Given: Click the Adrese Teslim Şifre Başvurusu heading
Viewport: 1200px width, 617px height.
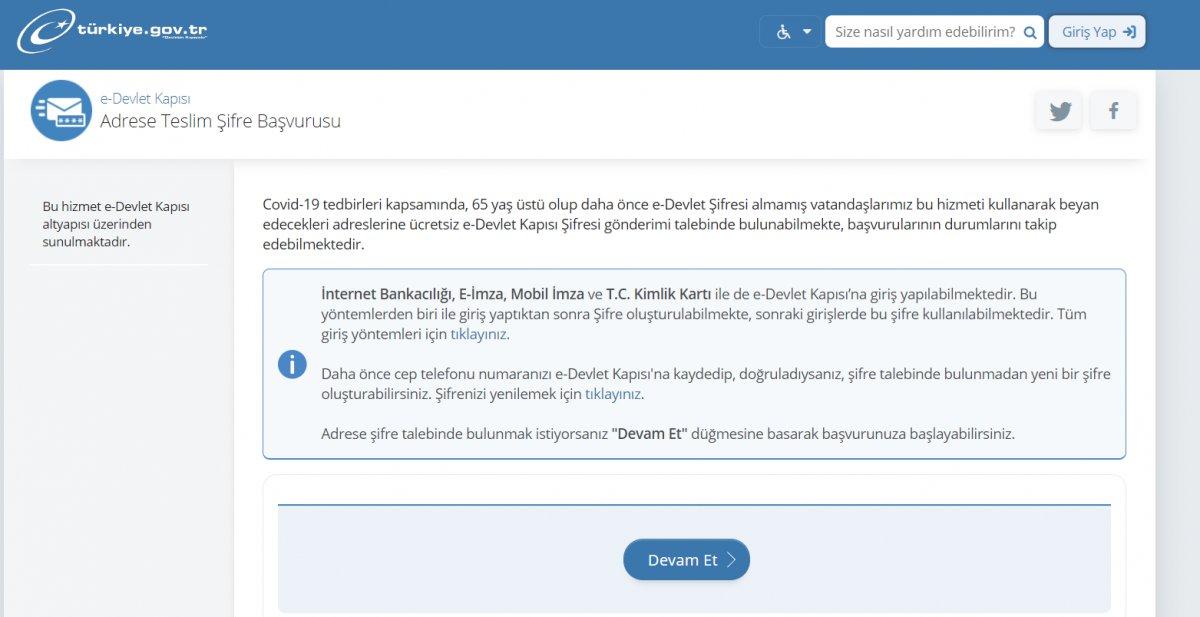Looking at the screenshot, I should pyautogui.click(x=222, y=121).
